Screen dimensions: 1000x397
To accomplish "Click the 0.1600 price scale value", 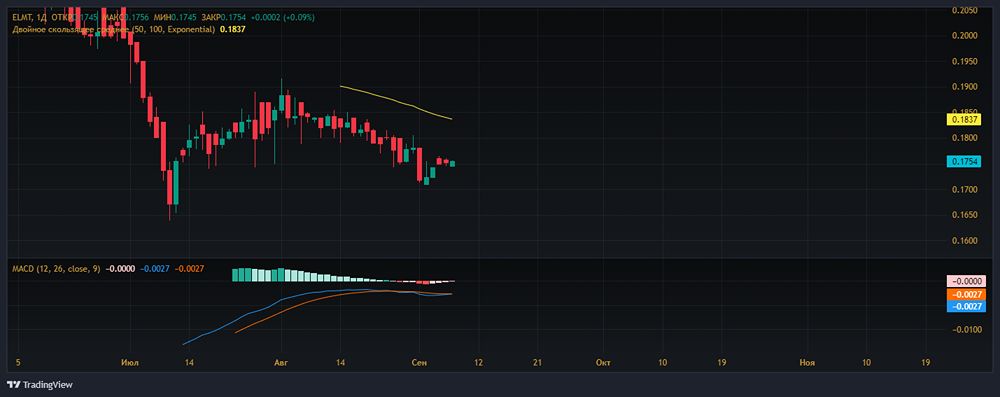I will pyautogui.click(x=964, y=241).
